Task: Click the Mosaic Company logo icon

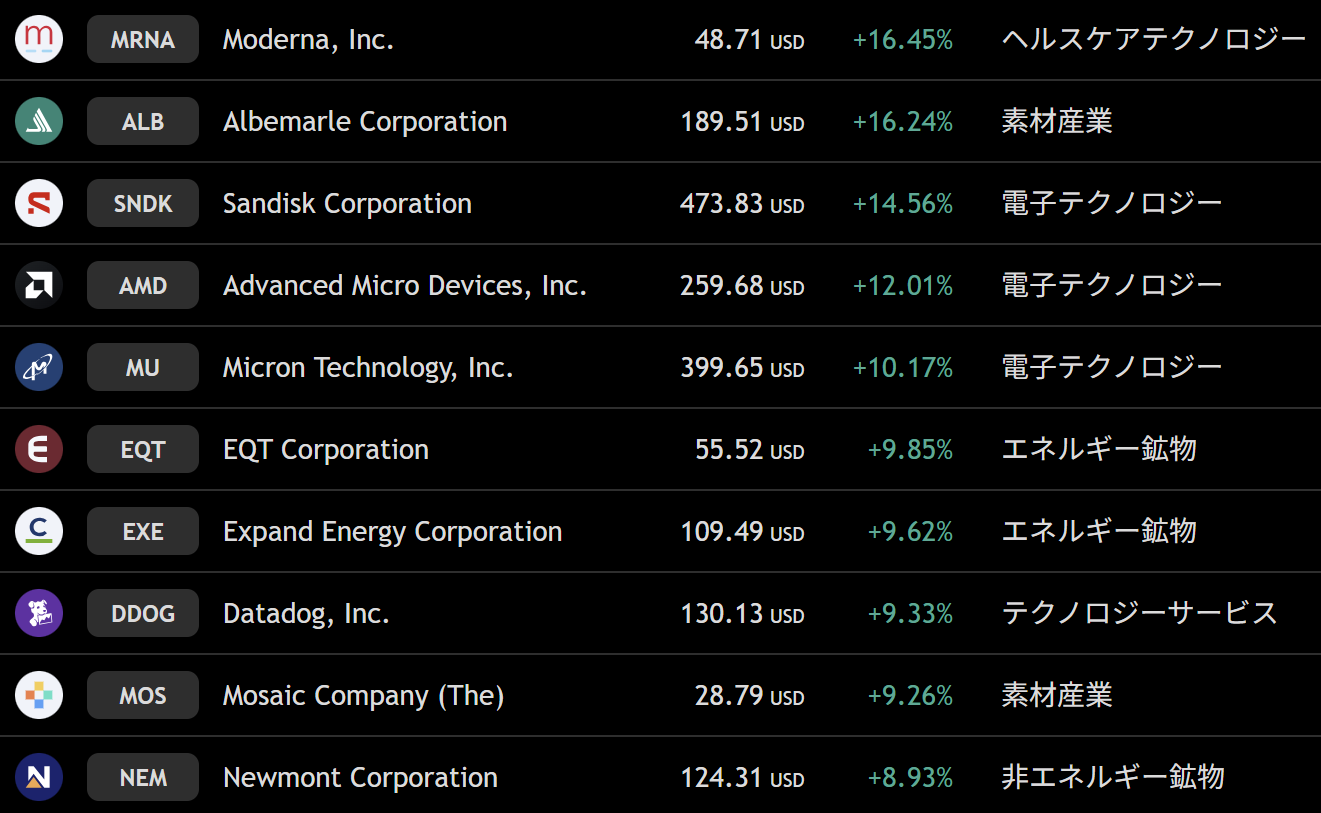Action: (x=39, y=696)
